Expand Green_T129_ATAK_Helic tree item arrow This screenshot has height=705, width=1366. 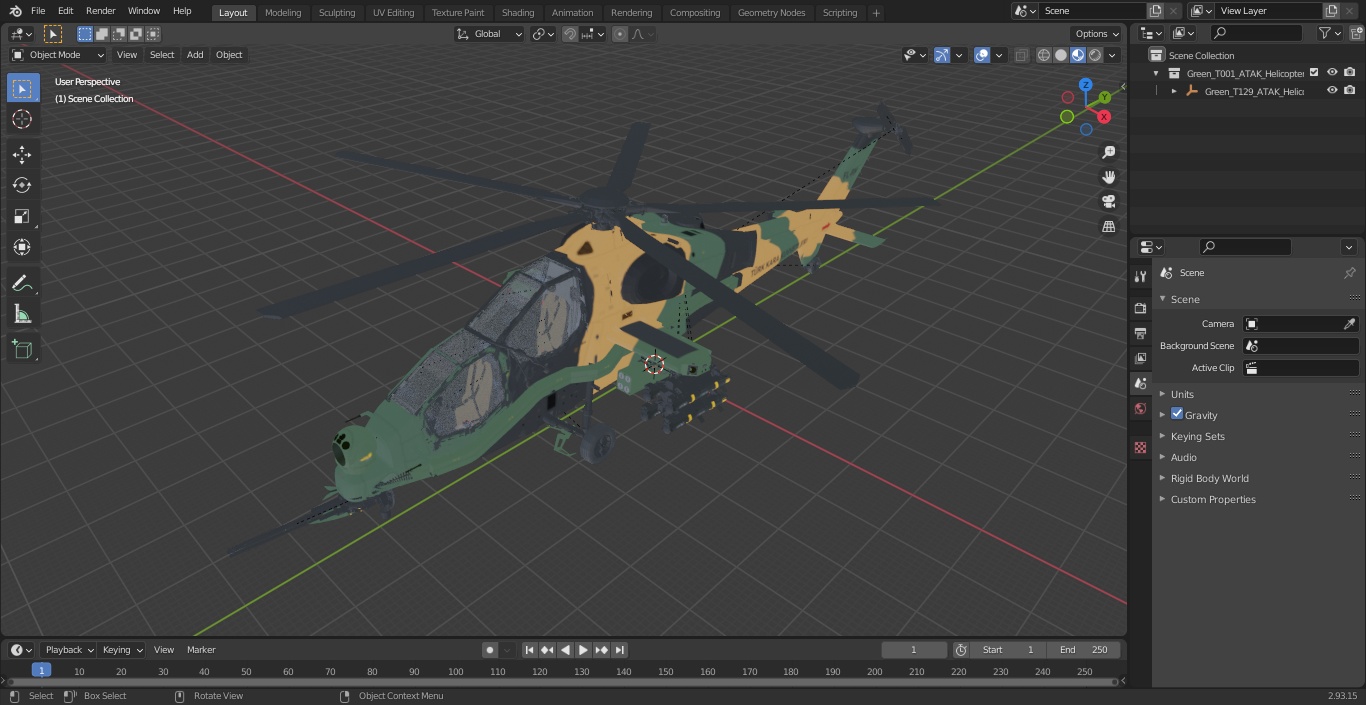(x=1174, y=91)
